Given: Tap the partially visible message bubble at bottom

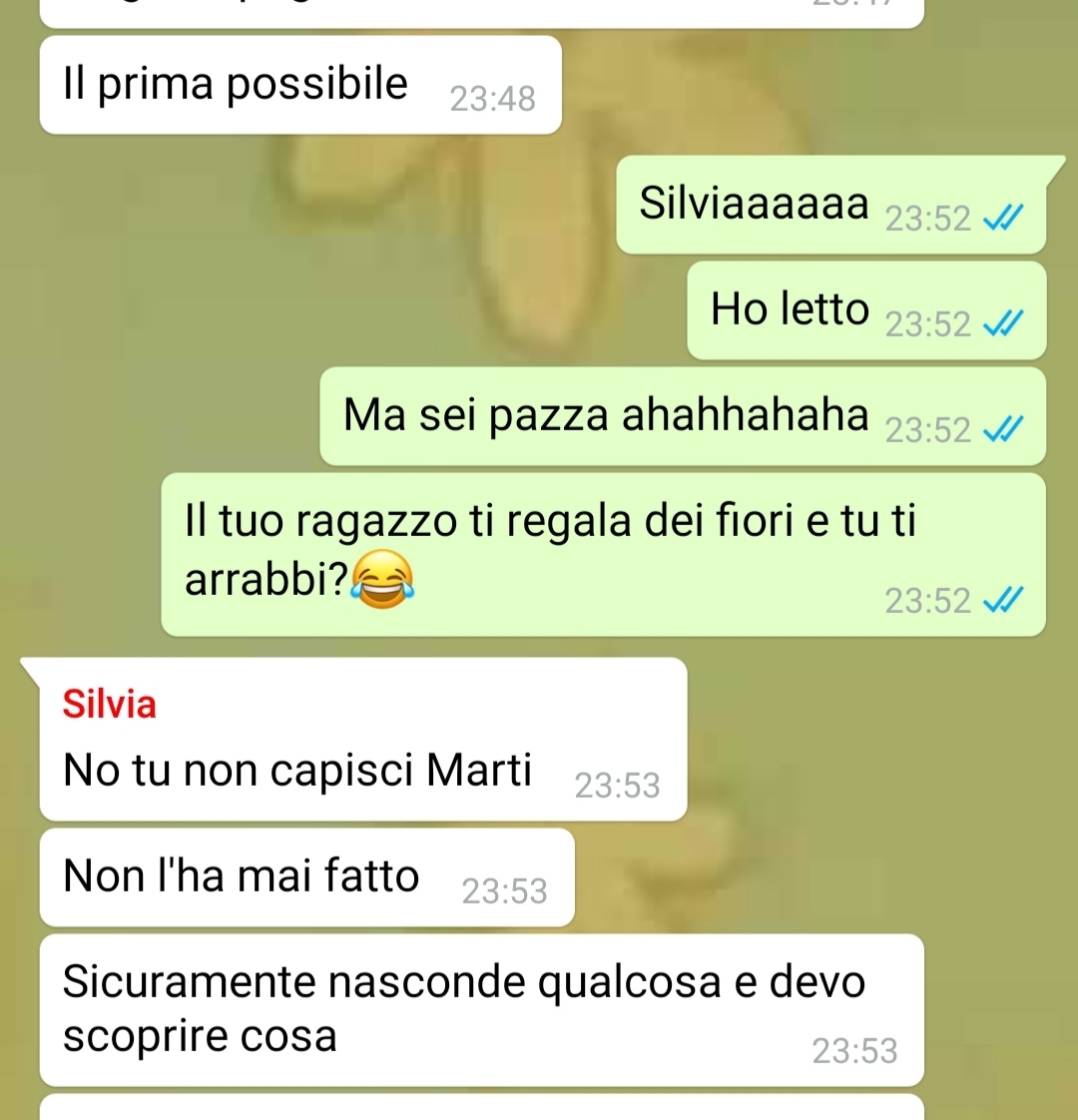Looking at the screenshot, I should (x=481, y=1108).
